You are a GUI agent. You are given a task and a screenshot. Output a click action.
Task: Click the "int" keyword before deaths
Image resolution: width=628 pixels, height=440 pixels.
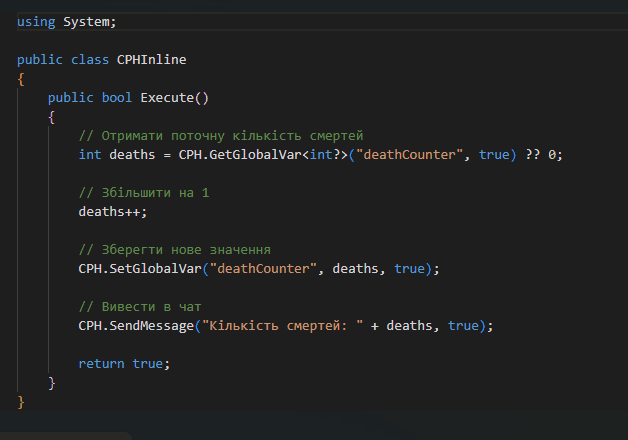(x=90, y=155)
